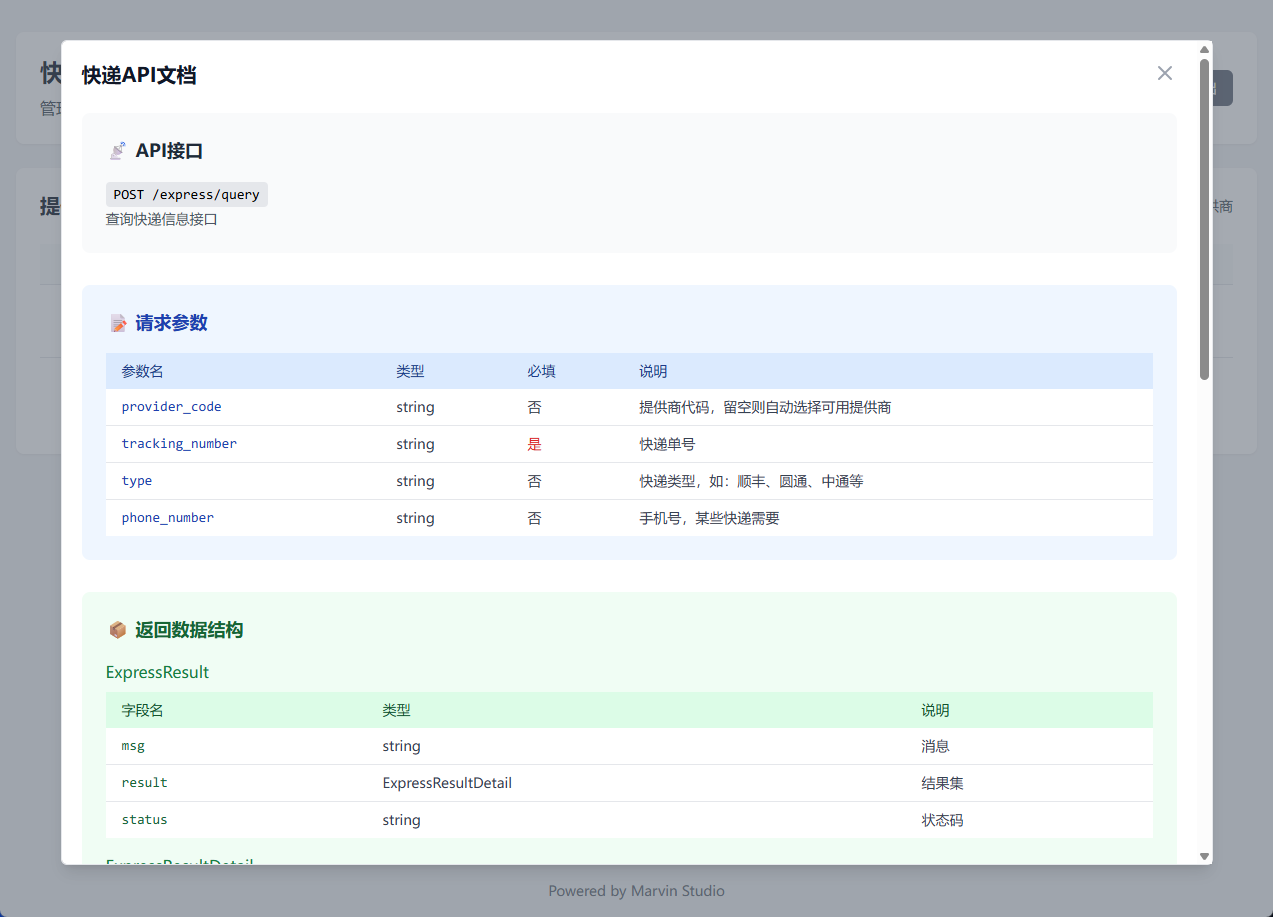Click the satellite icon beside API接口
The width and height of the screenshot is (1273, 917).
pos(118,151)
